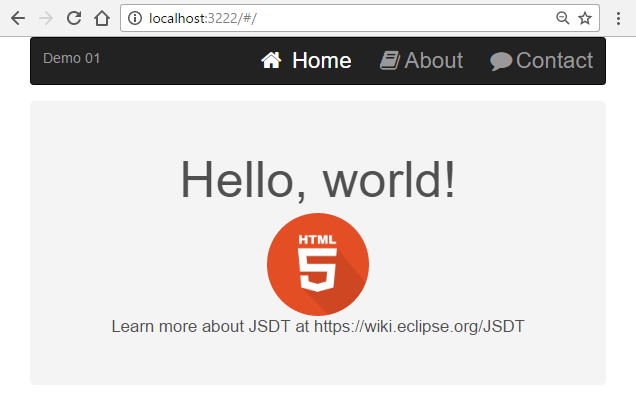Open the Home navigation item
The width and height of the screenshot is (636, 411).
click(x=306, y=60)
